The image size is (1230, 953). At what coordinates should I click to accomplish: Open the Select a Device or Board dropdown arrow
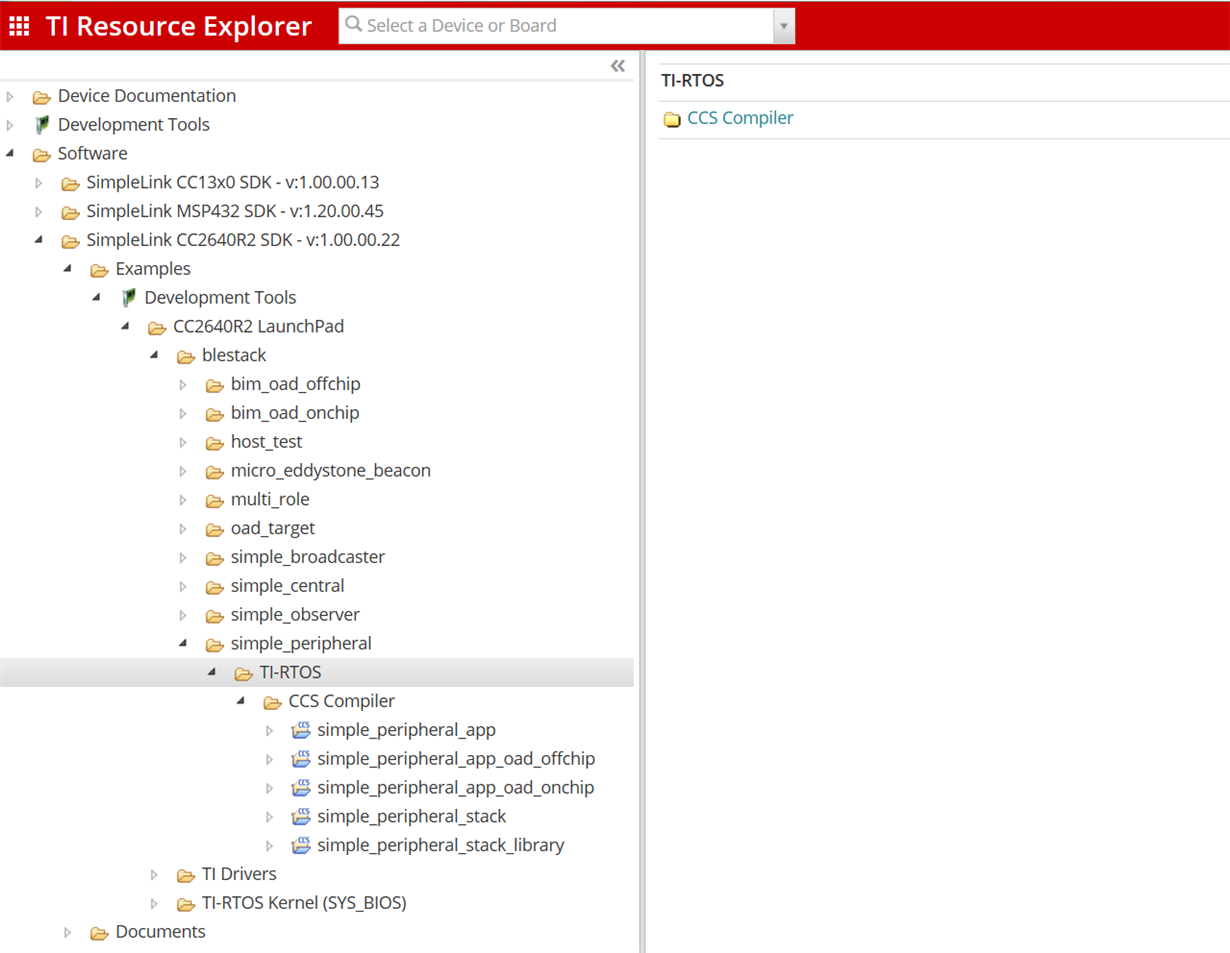784,26
